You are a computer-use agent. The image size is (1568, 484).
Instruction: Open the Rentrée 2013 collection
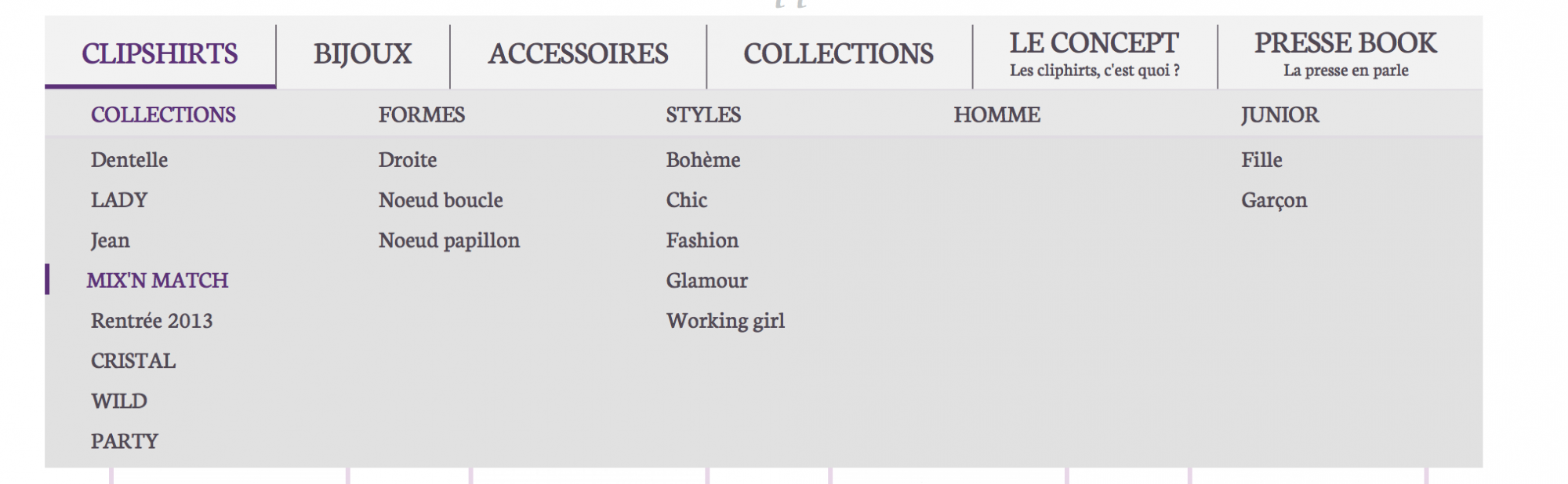pyautogui.click(x=152, y=321)
